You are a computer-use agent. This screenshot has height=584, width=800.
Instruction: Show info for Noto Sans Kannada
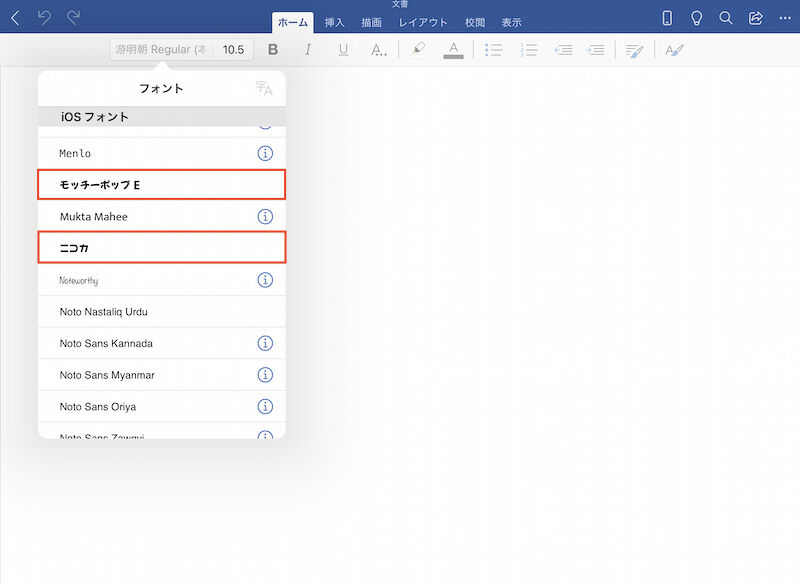265,343
